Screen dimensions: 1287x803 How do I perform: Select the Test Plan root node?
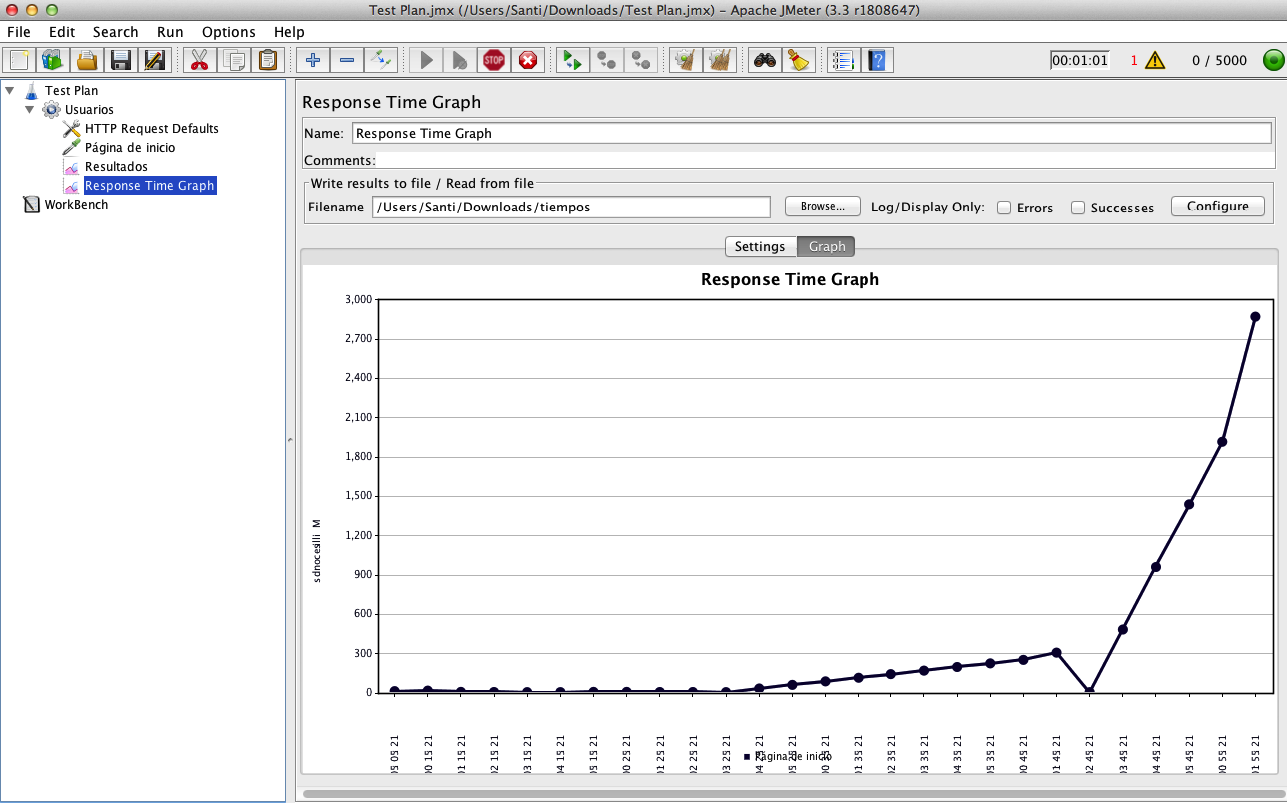tap(71, 90)
